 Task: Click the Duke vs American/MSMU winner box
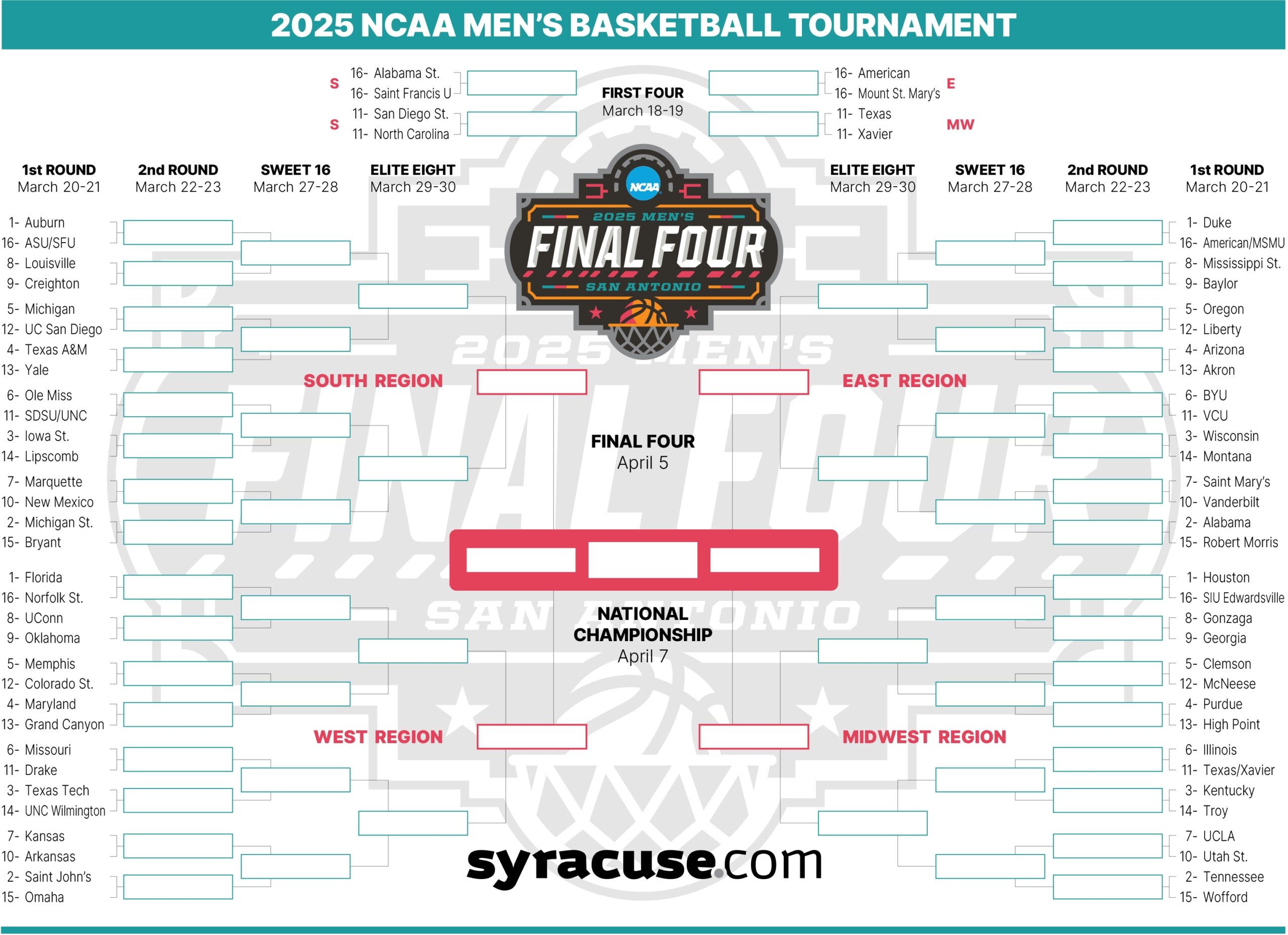tap(1107, 232)
